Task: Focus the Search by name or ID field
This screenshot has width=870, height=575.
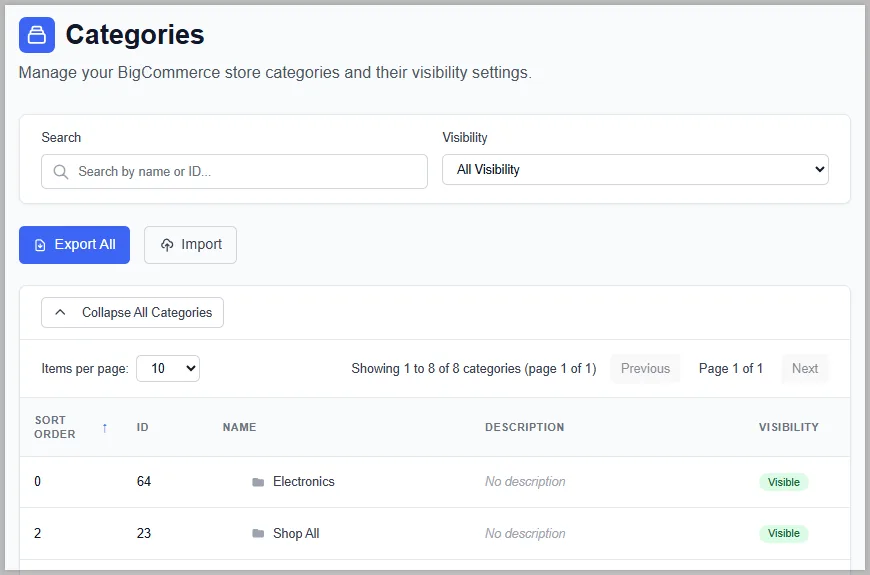Action: (234, 172)
